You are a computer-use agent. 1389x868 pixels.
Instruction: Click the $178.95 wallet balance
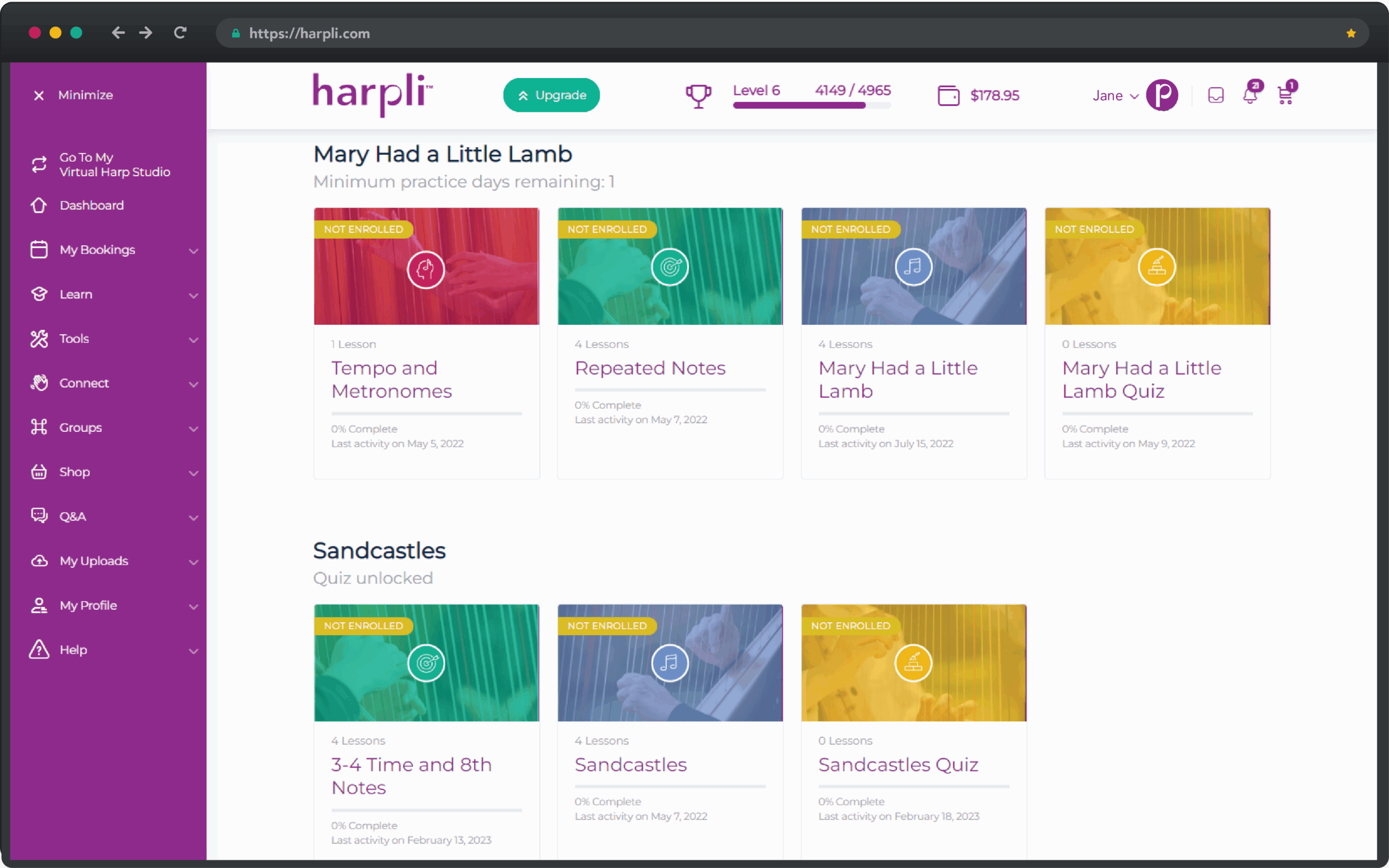[995, 95]
